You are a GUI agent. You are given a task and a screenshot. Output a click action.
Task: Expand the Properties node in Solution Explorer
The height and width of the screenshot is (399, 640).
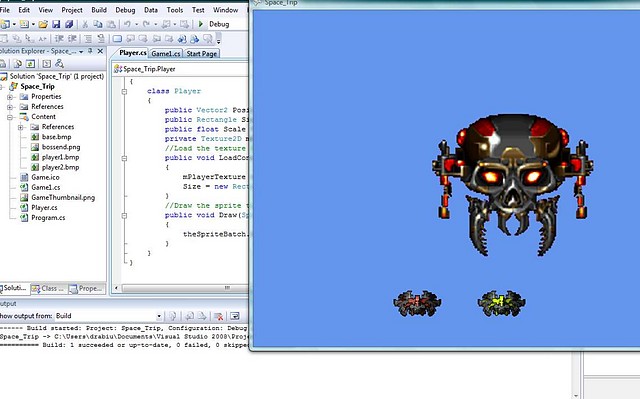pyautogui.click(x=10, y=97)
